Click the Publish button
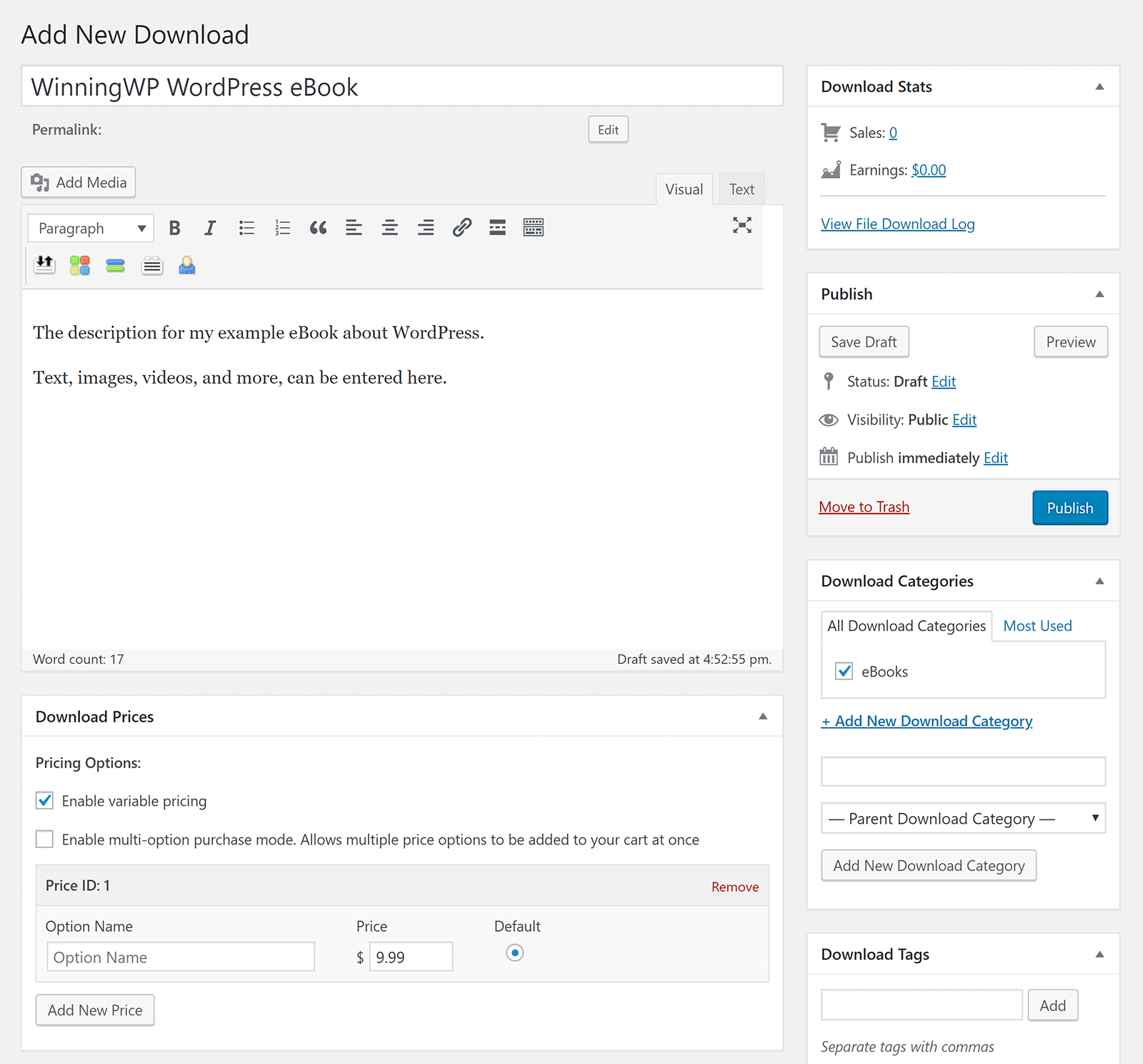 click(1070, 508)
